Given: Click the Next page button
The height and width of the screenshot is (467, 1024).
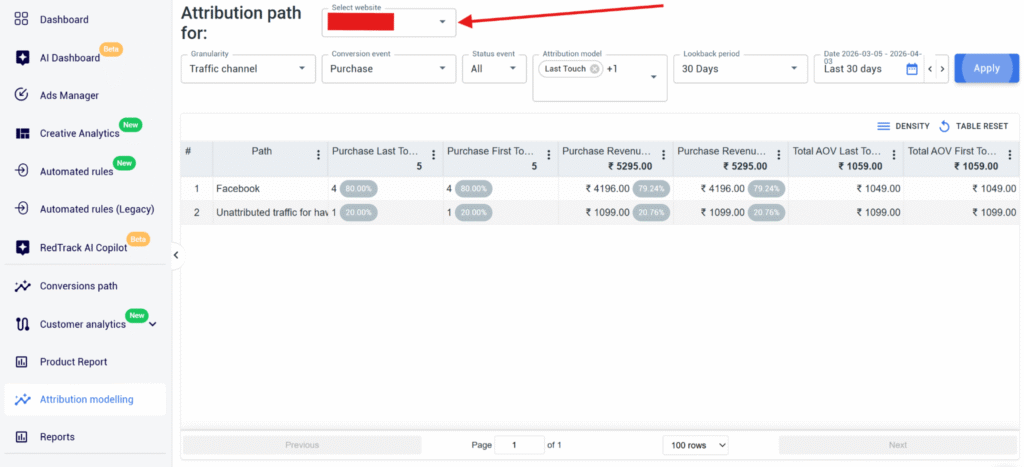Looking at the screenshot, I should pos(898,445).
